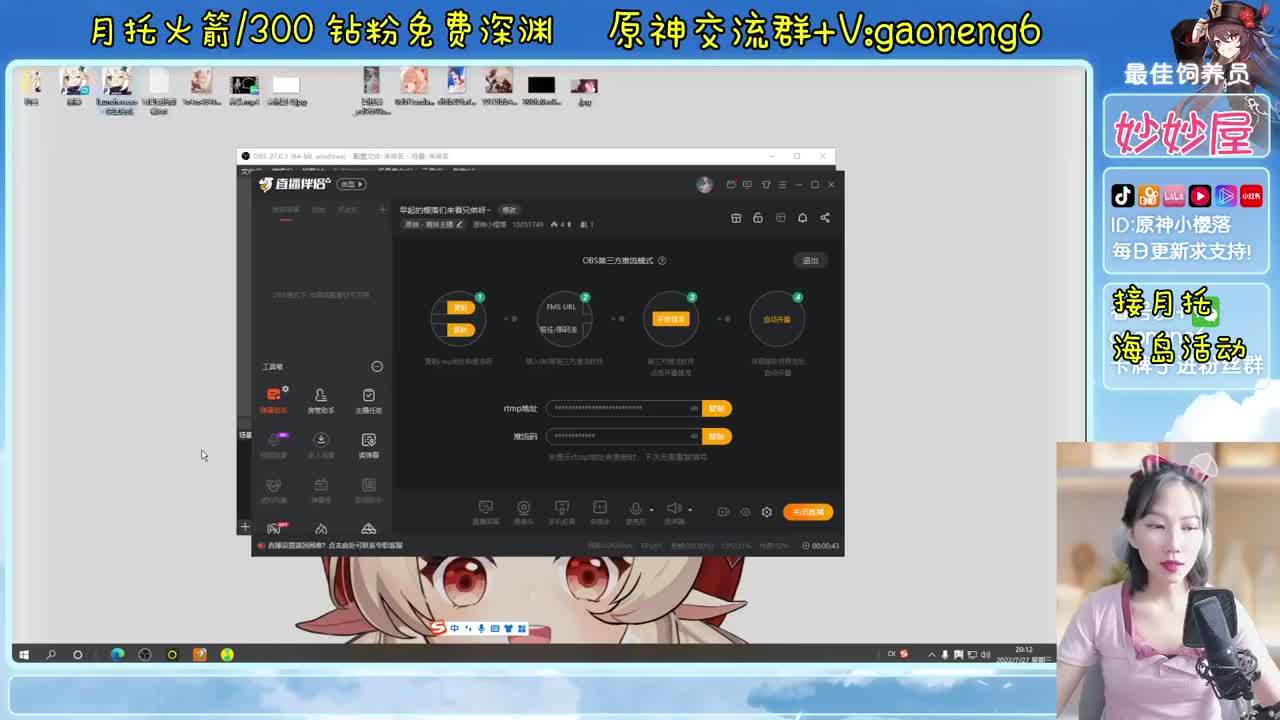1280x720 pixels.
Task: Open the 房管助手 tool icon
Action: pos(321,400)
